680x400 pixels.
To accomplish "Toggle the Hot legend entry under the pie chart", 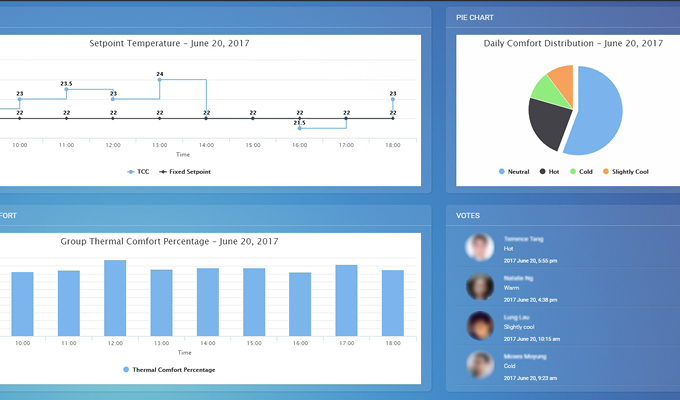I will click(548, 171).
